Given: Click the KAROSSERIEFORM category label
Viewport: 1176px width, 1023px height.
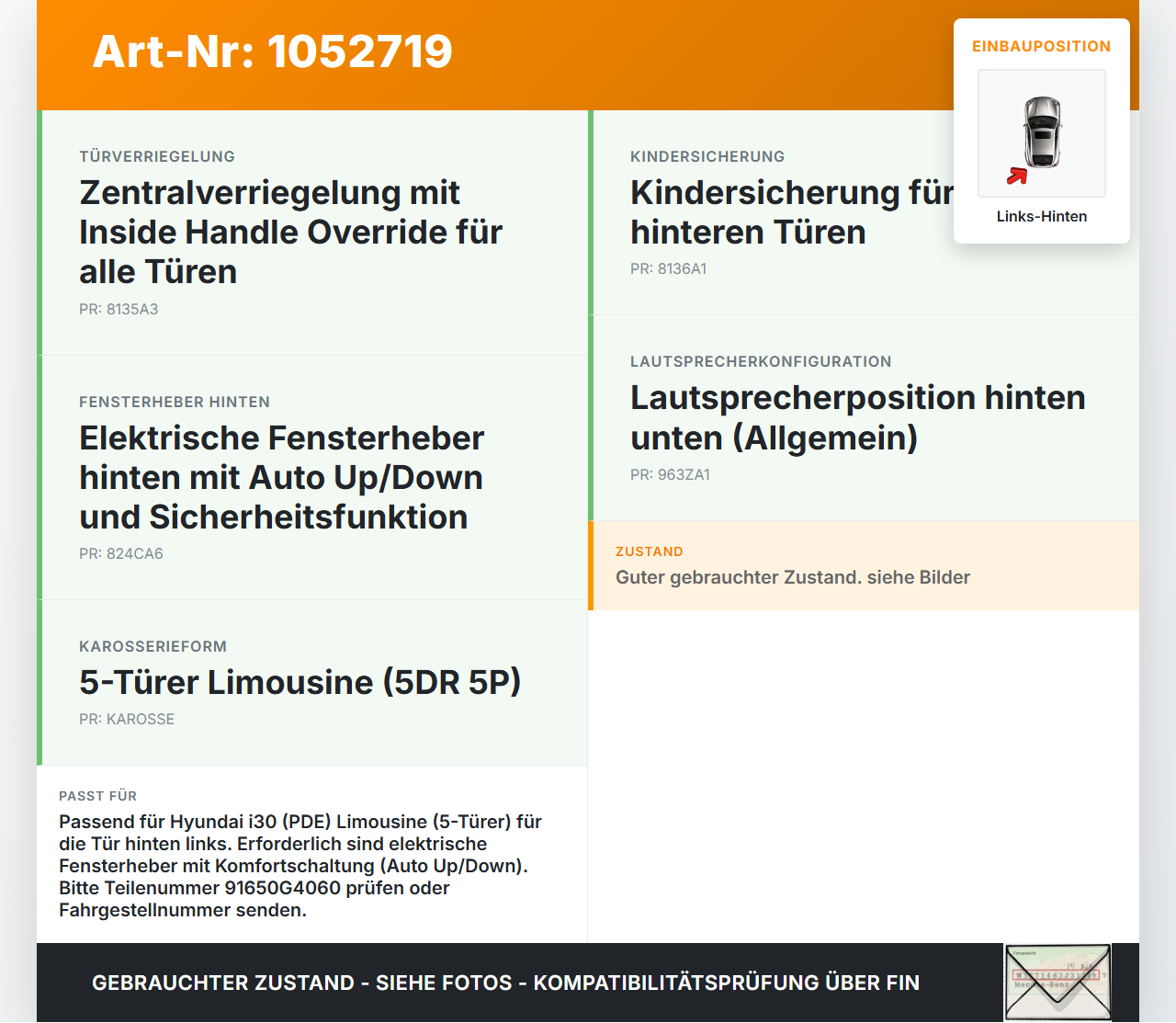Looking at the screenshot, I should [x=153, y=646].
